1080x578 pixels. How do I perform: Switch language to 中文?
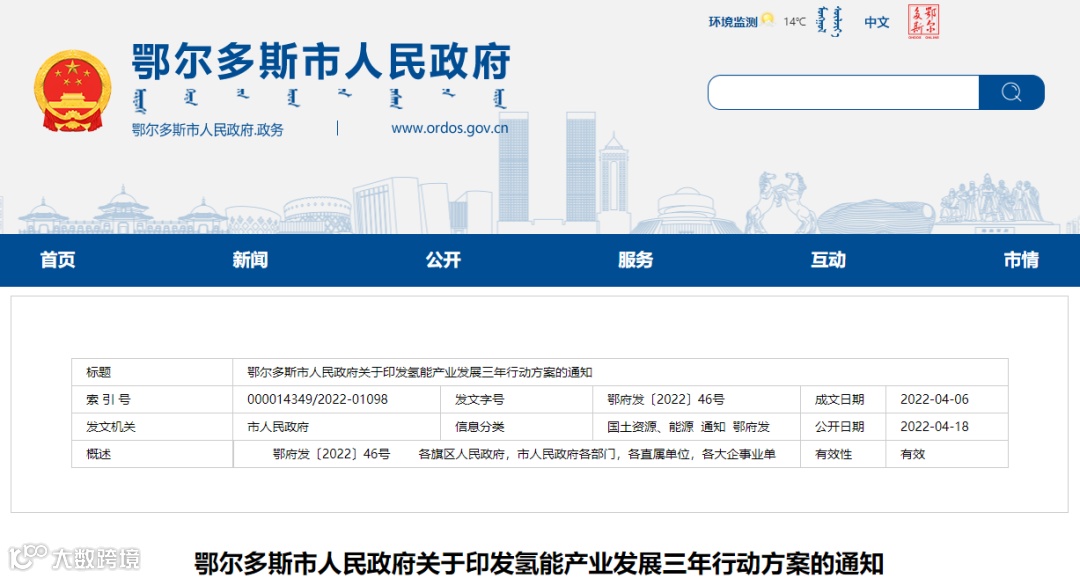(x=877, y=22)
